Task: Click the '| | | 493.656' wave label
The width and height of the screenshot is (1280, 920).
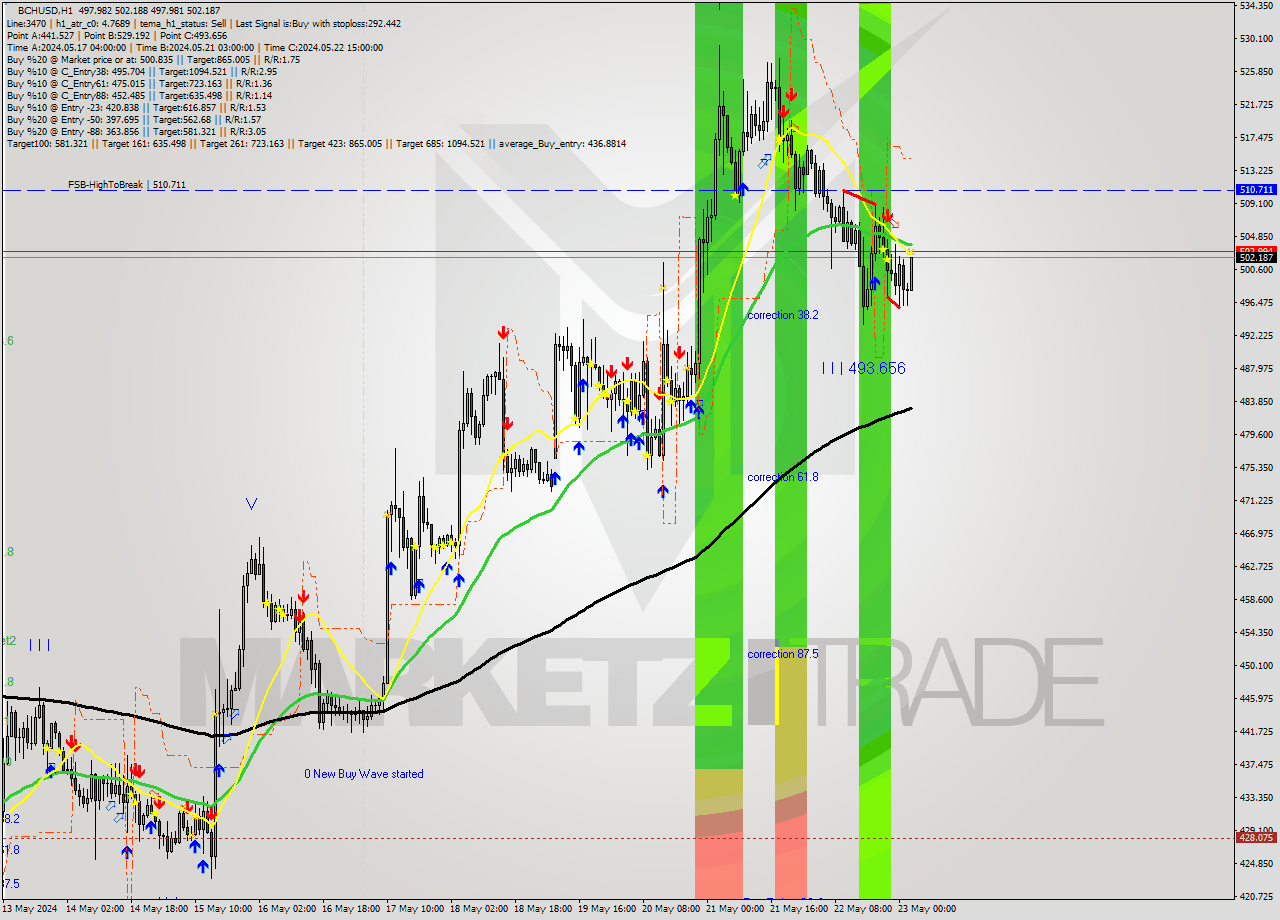Action: click(863, 368)
